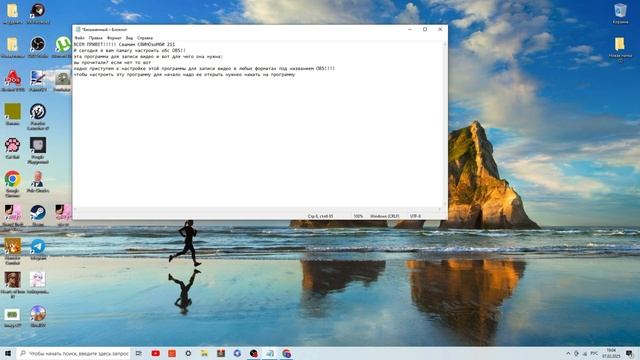Open the Справка menu in Notepad
This screenshot has width=640, height=360.
click(x=145, y=38)
